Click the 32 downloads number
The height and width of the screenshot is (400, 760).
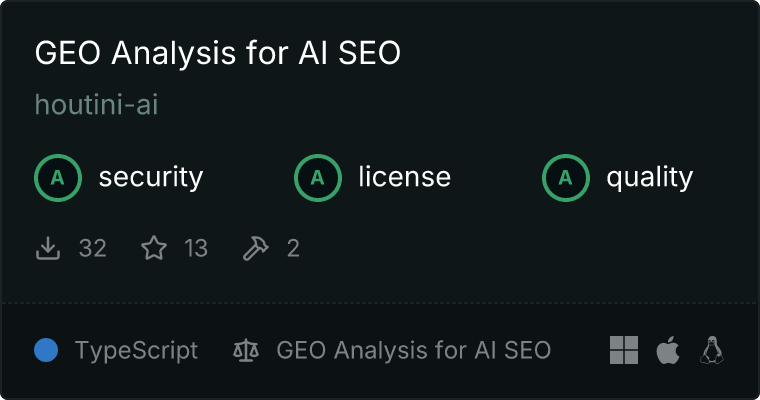tap(92, 248)
